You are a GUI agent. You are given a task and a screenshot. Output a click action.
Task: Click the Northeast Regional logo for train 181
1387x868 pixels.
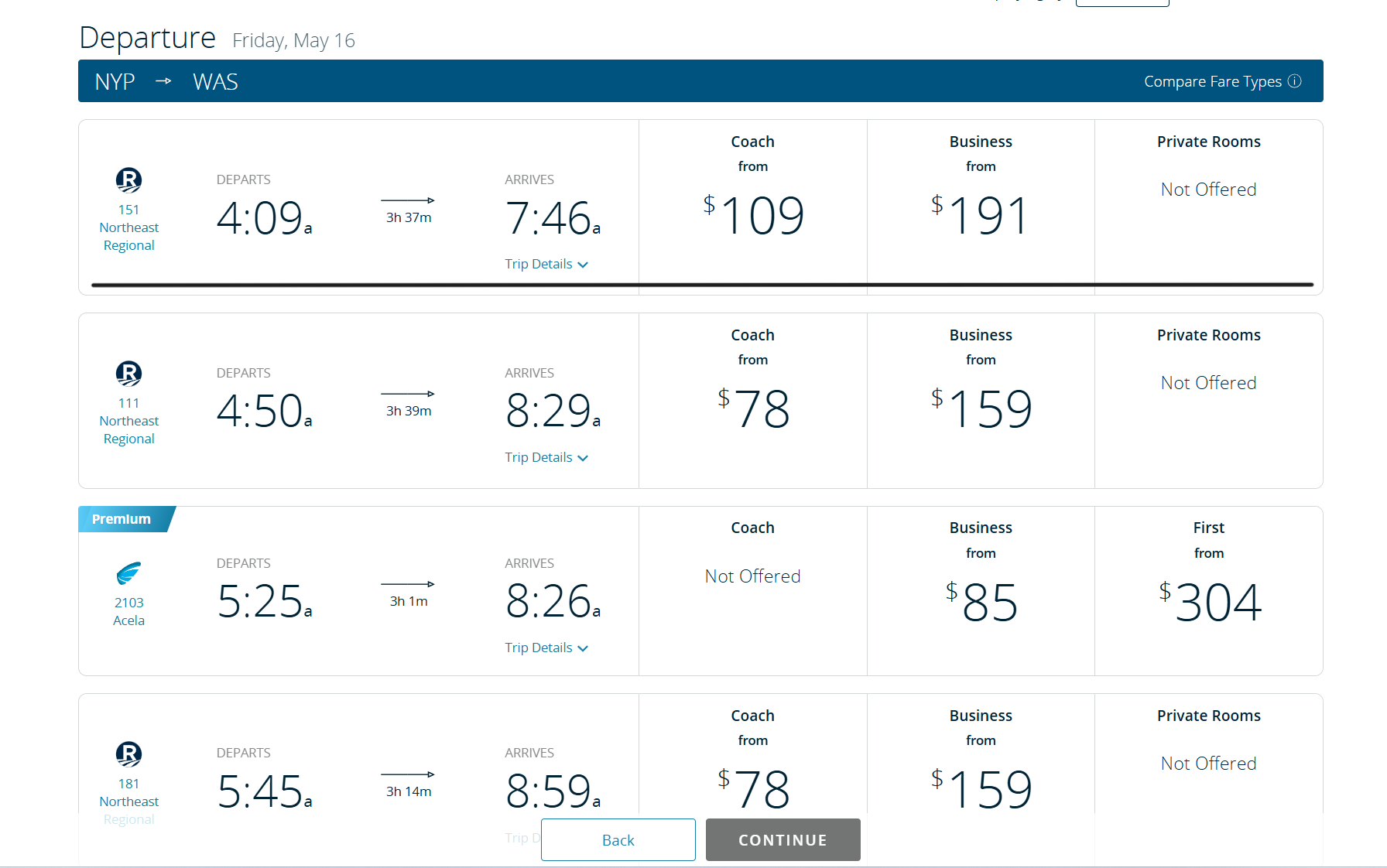pos(128,754)
